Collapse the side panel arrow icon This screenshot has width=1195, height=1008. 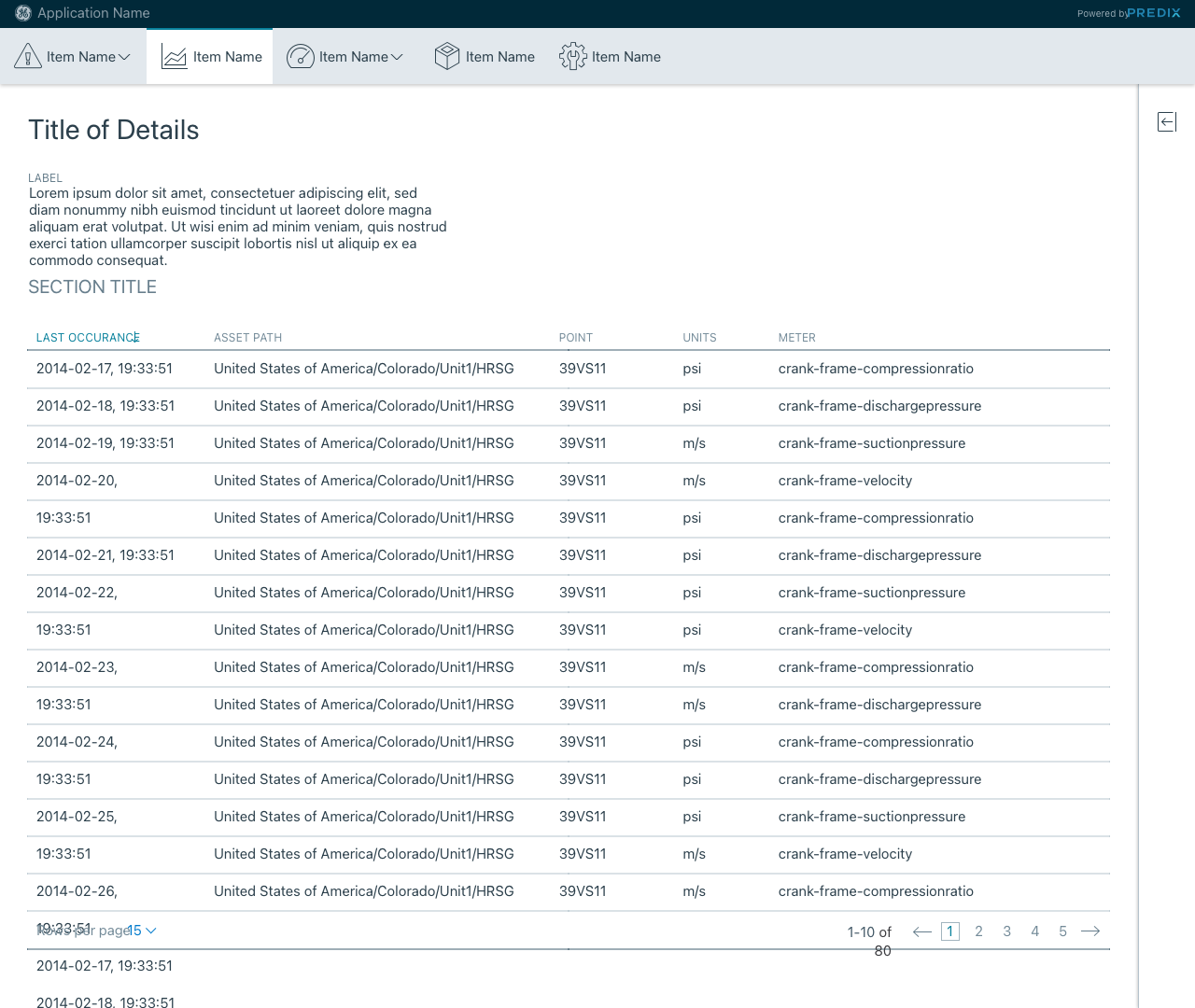click(x=1167, y=121)
